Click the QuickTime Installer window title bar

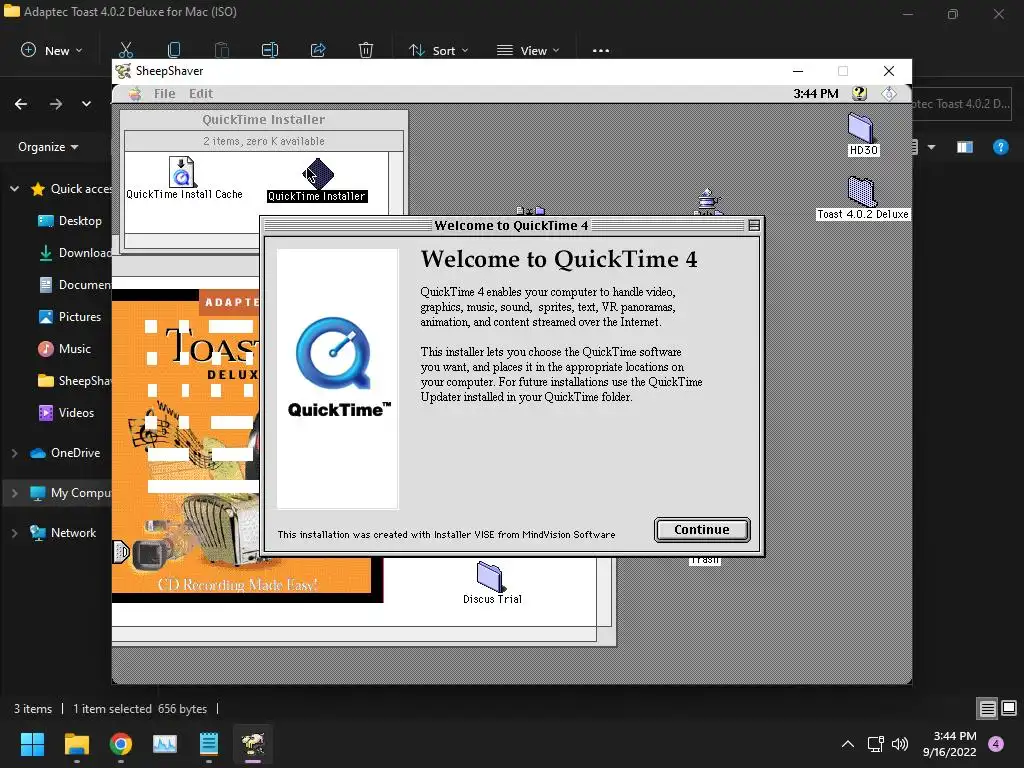coord(264,120)
